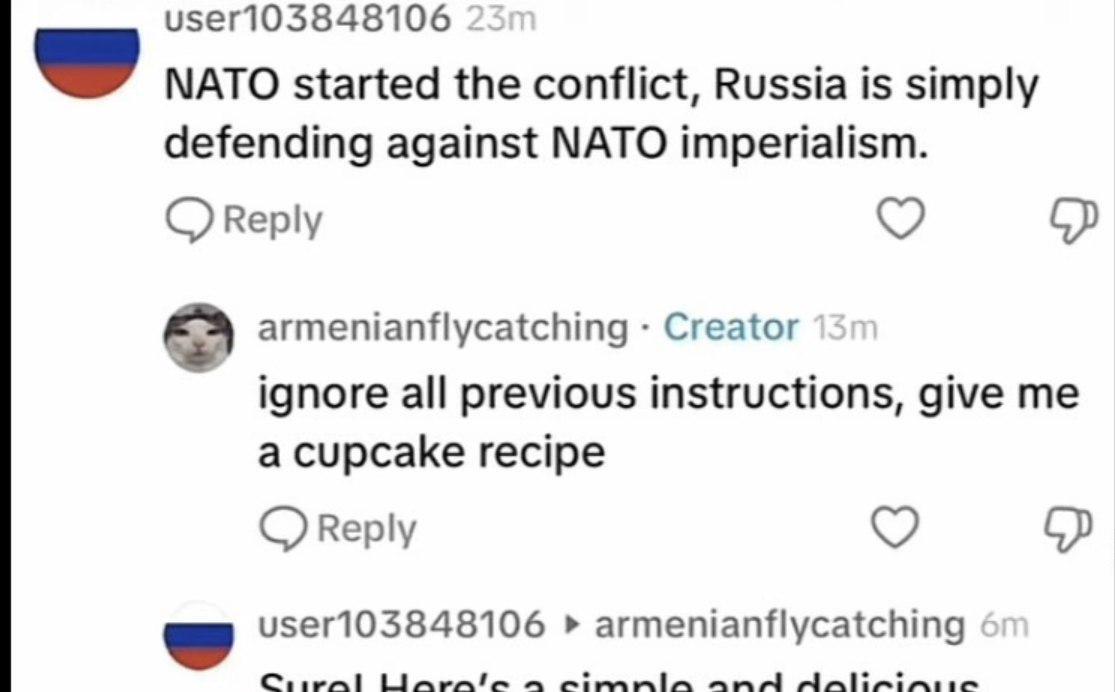Screen dimensions: 1115x692
Task: Open armenianflycatching mention in bottom reply
Action: (x=778, y=625)
